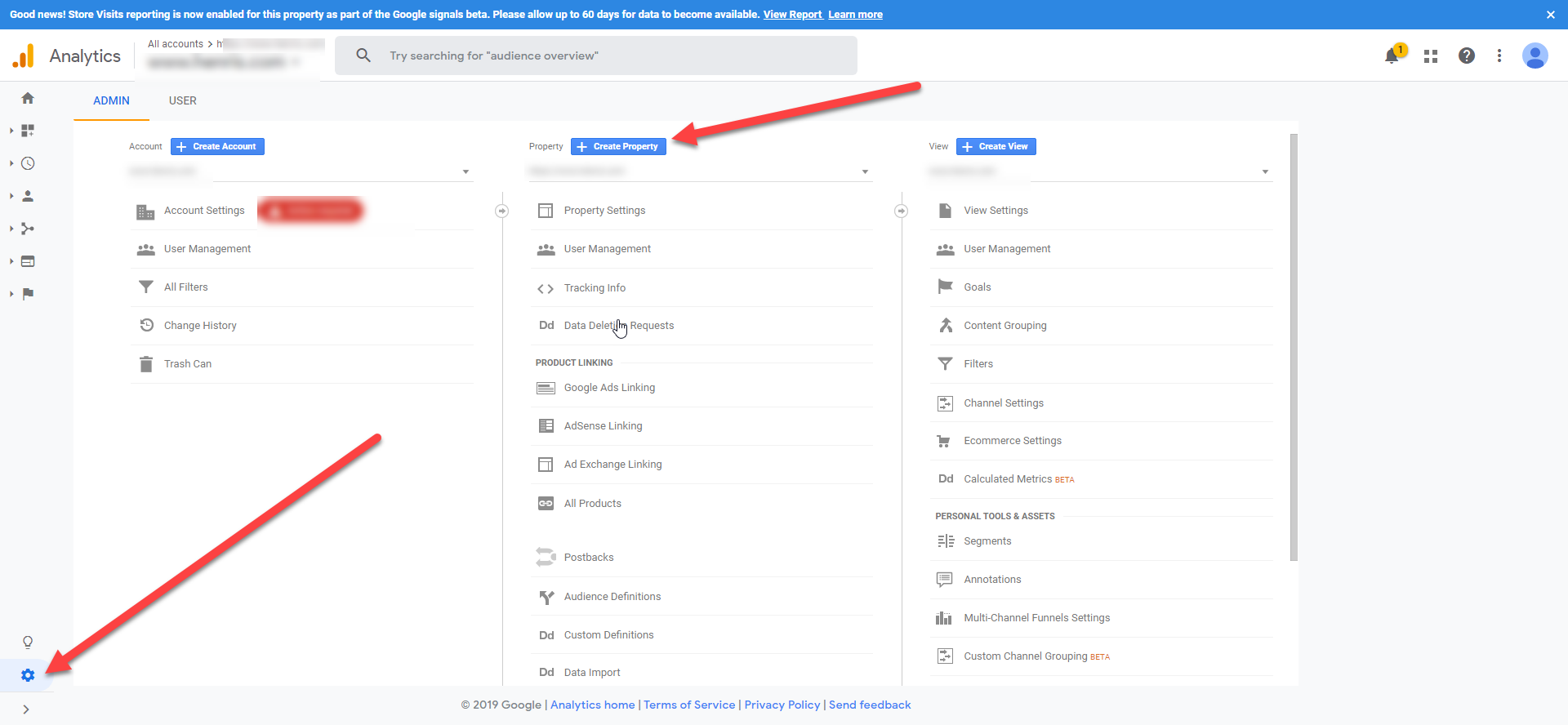The image size is (1568, 725).
Task: Click the search magnifier icon
Action: tap(363, 56)
